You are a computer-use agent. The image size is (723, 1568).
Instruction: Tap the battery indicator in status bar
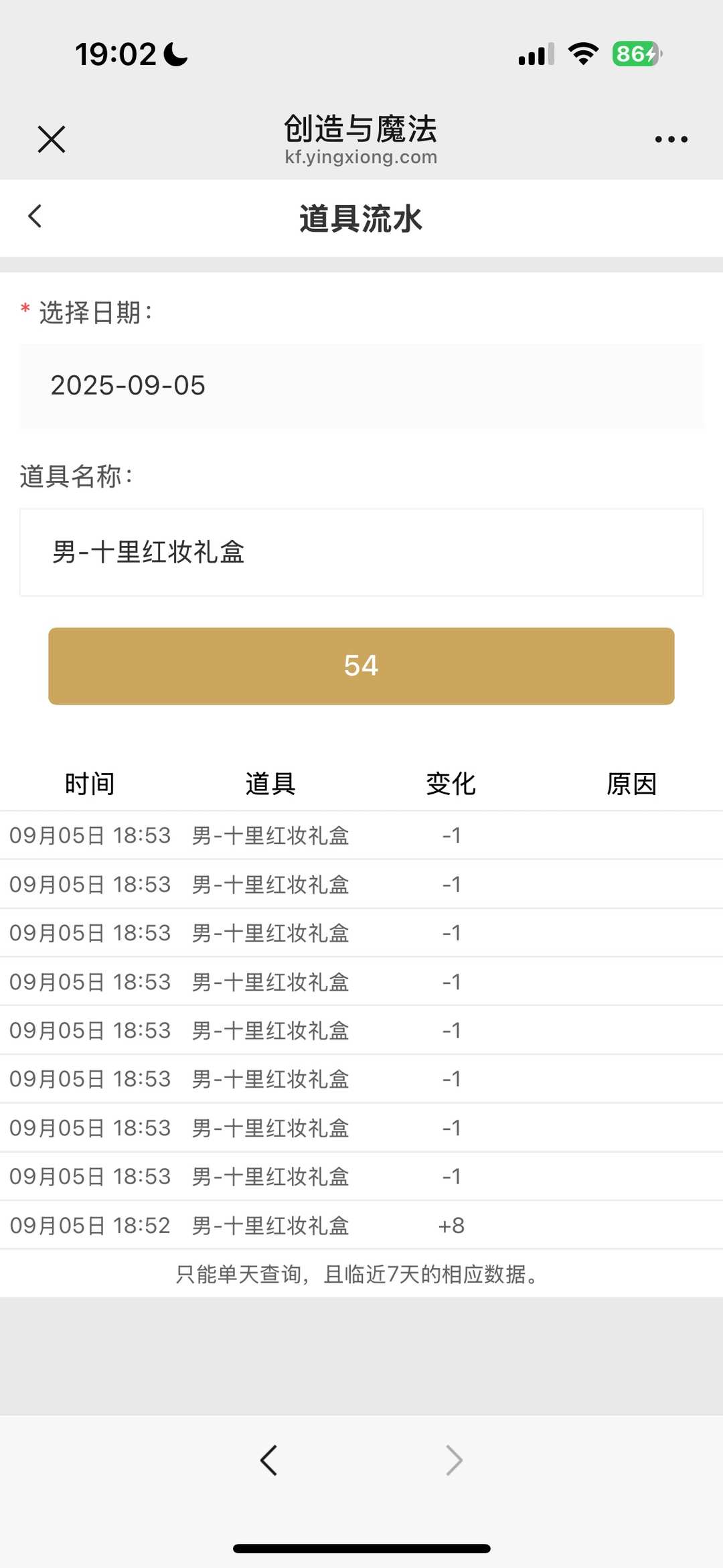[637, 54]
